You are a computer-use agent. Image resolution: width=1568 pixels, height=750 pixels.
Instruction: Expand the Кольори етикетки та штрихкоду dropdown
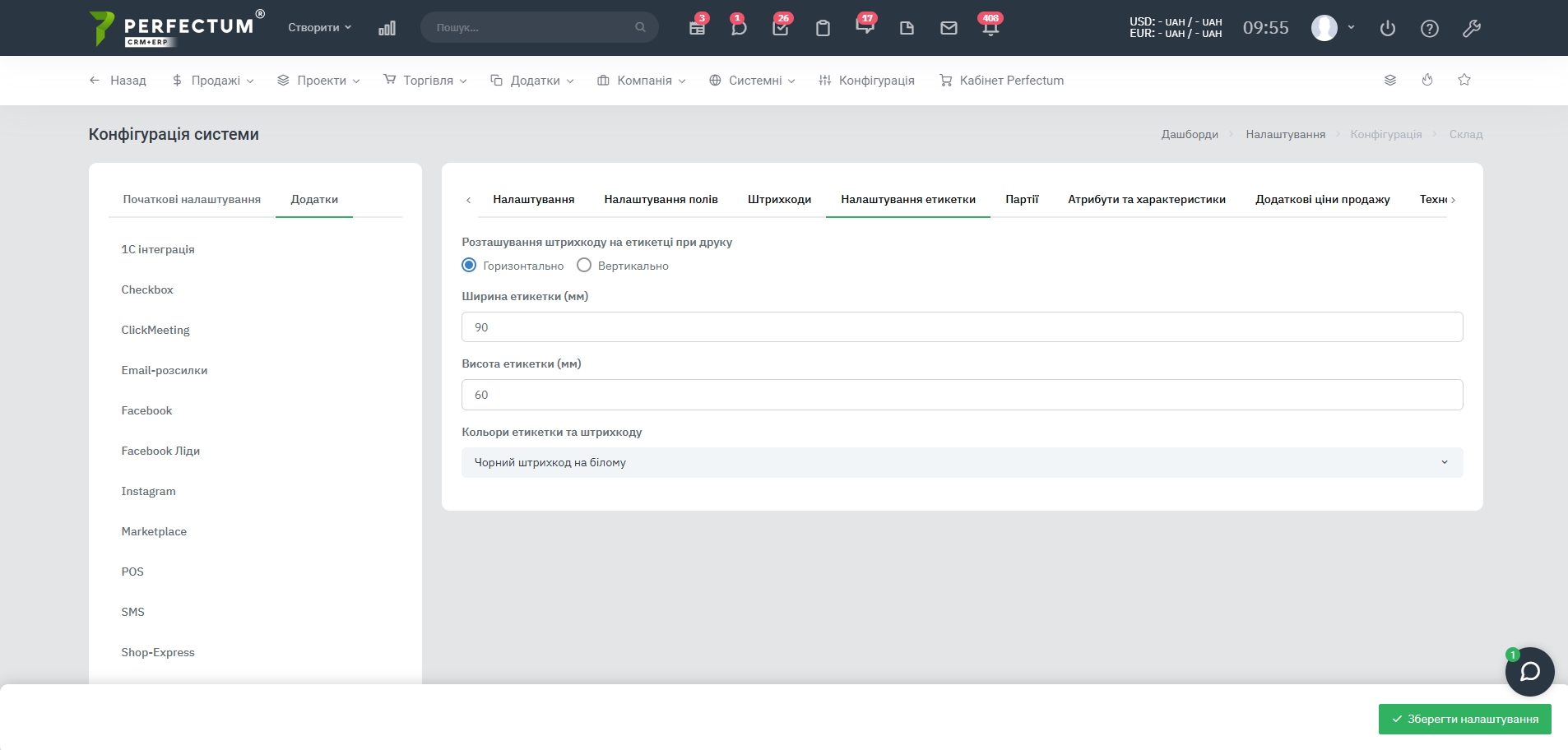click(x=962, y=462)
